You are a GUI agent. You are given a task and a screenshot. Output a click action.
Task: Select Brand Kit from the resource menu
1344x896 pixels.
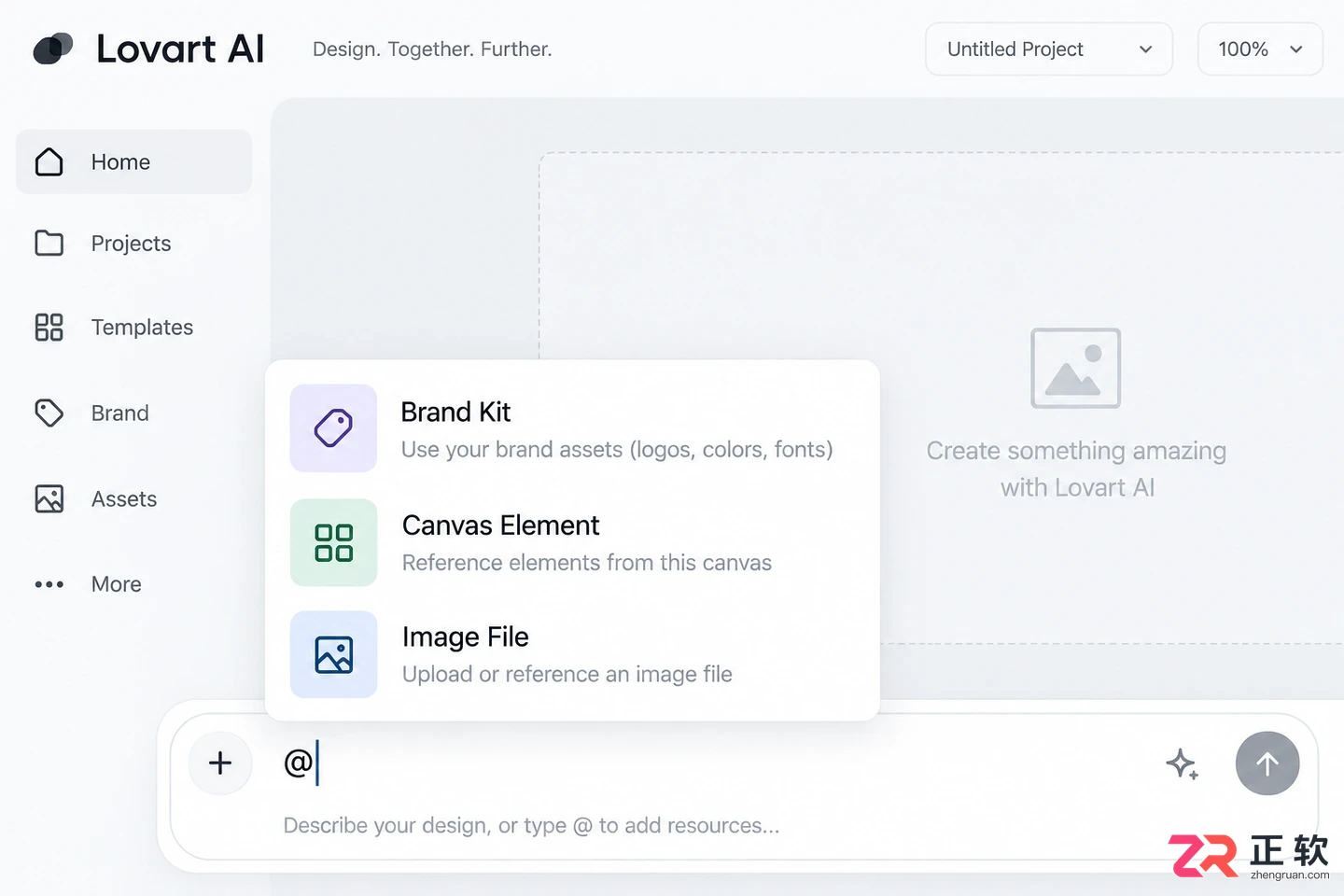[572, 428]
